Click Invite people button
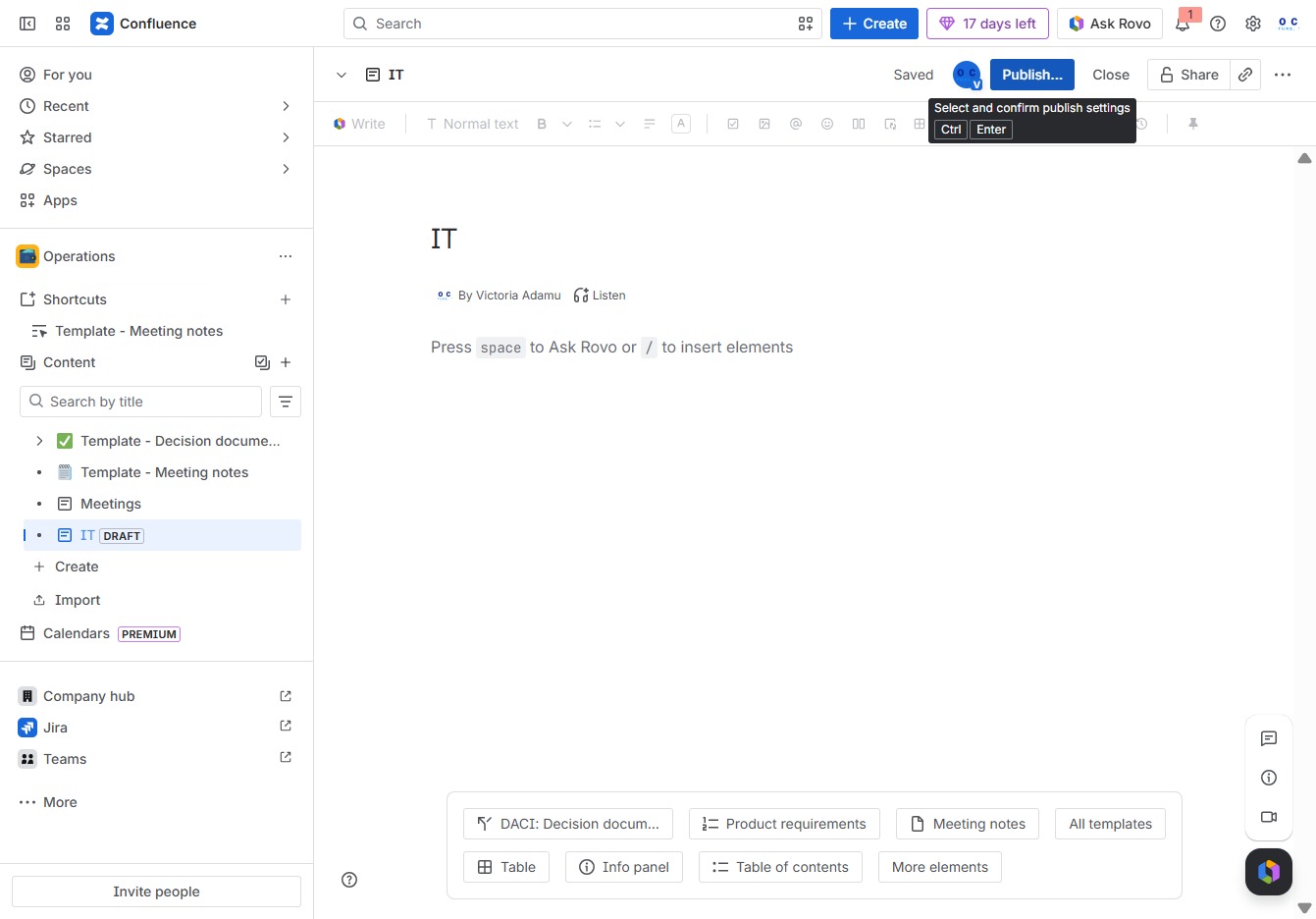Viewport: 1316px width, 919px height. tap(156, 892)
